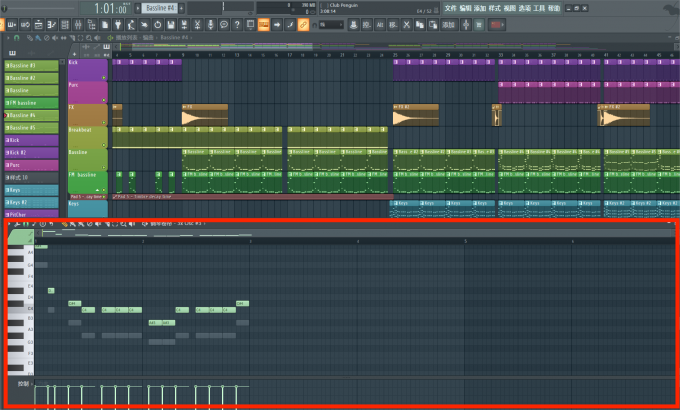This screenshot has height=410, width=680.
Task: Click the 控制 velocity lane label
Action: point(23,384)
